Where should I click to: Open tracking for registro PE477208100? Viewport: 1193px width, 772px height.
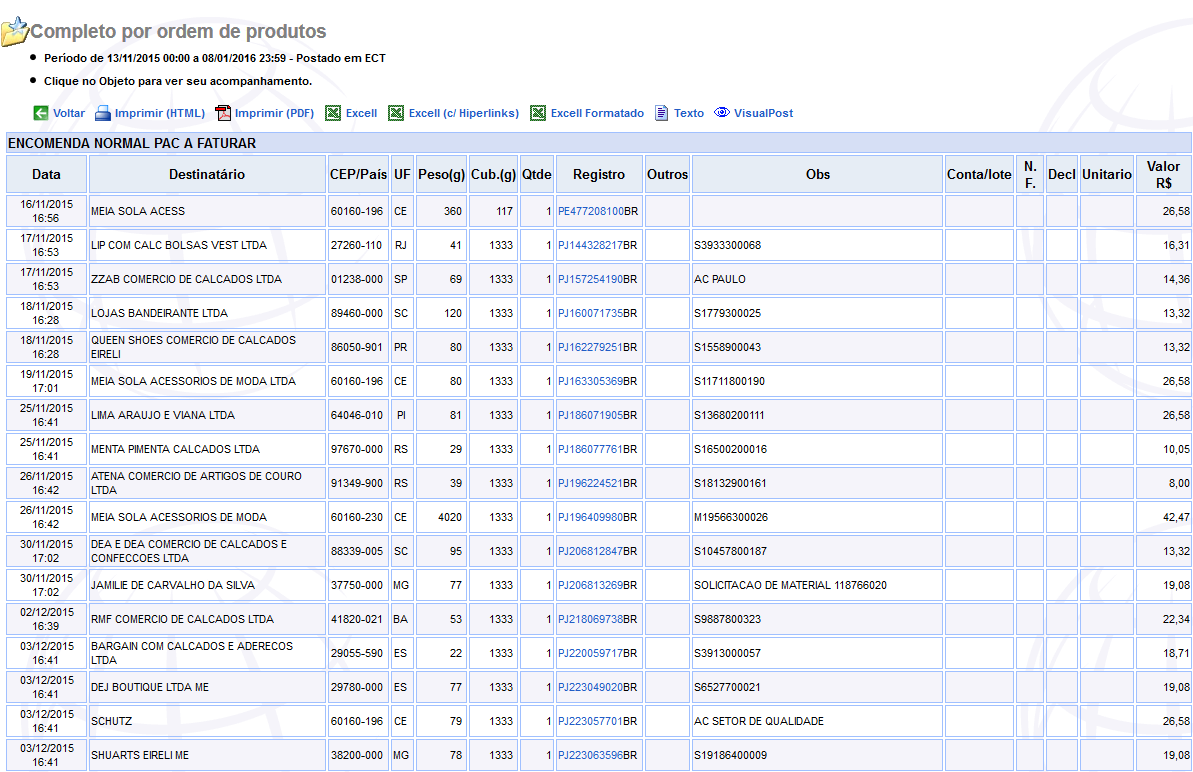point(590,211)
